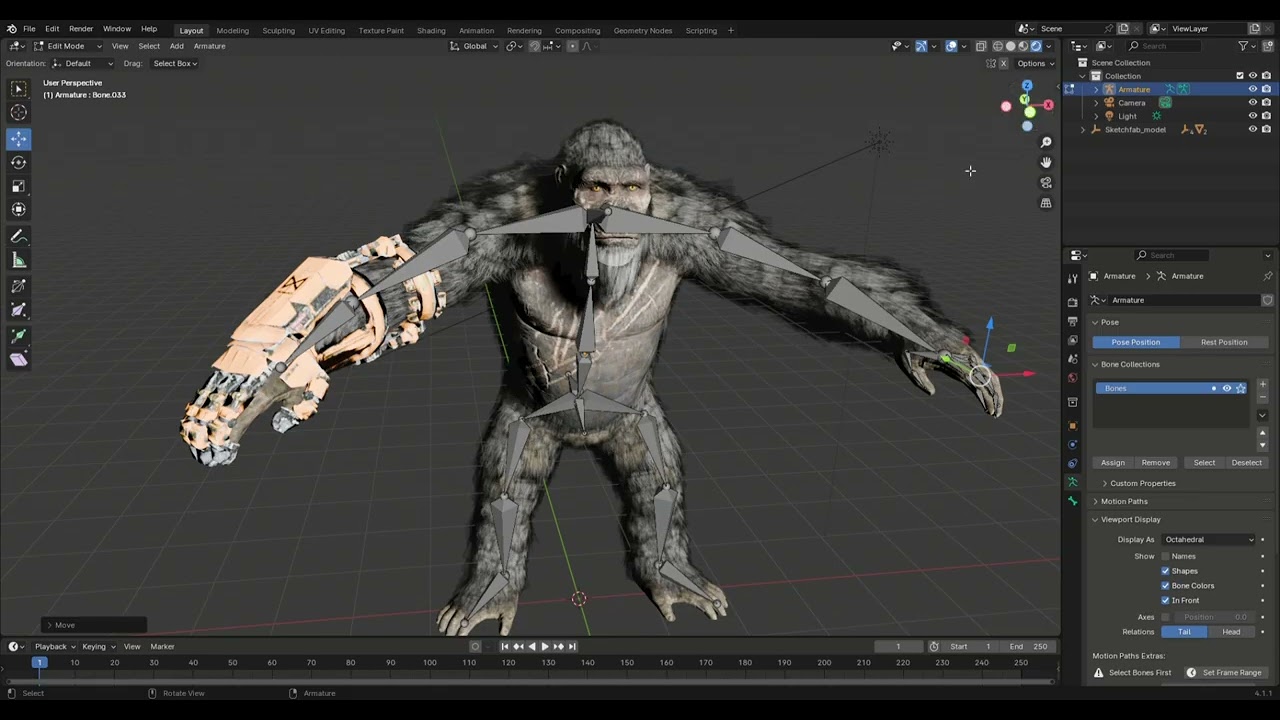This screenshot has width=1280, height=720.
Task: Toggle the Bones collection eye visibility
Action: click(x=1227, y=388)
